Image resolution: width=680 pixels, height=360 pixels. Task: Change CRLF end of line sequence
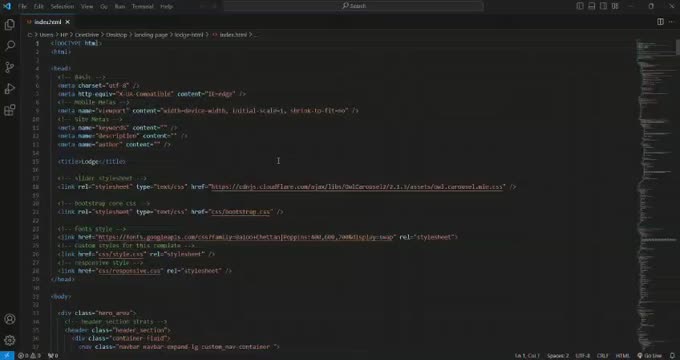[x=602, y=356]
